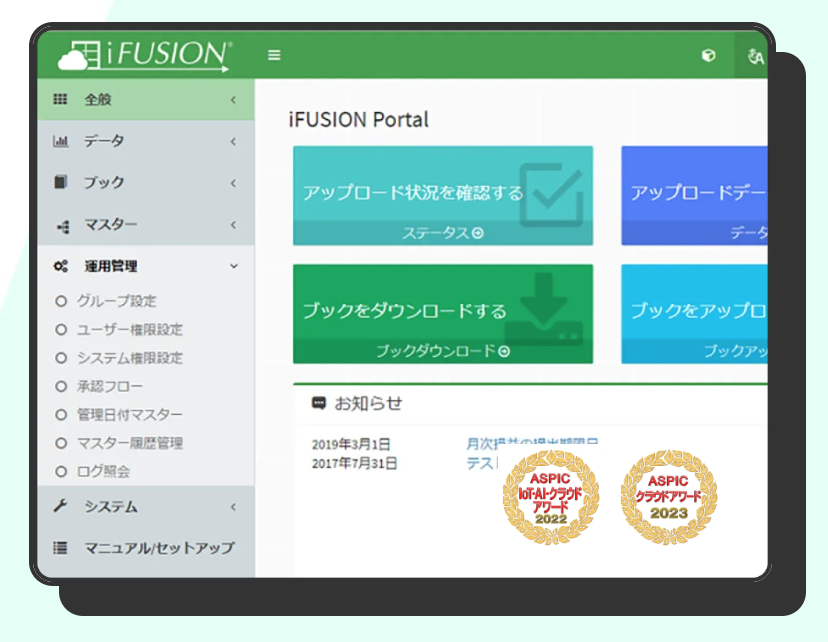Image resolution: width=828 pixels, height=642 pixels.
Task: Click the データ bar chart icon
Action: (60, 141)
